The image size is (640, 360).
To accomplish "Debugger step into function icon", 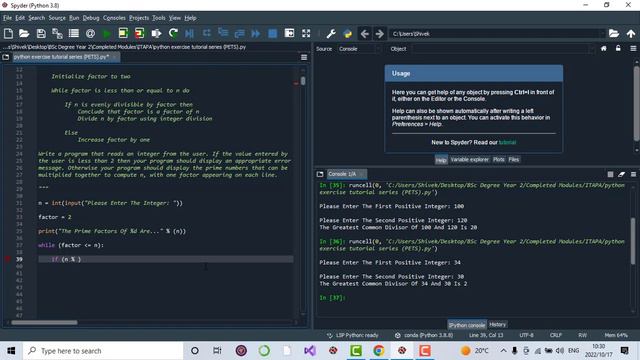I will coord(223,33).
